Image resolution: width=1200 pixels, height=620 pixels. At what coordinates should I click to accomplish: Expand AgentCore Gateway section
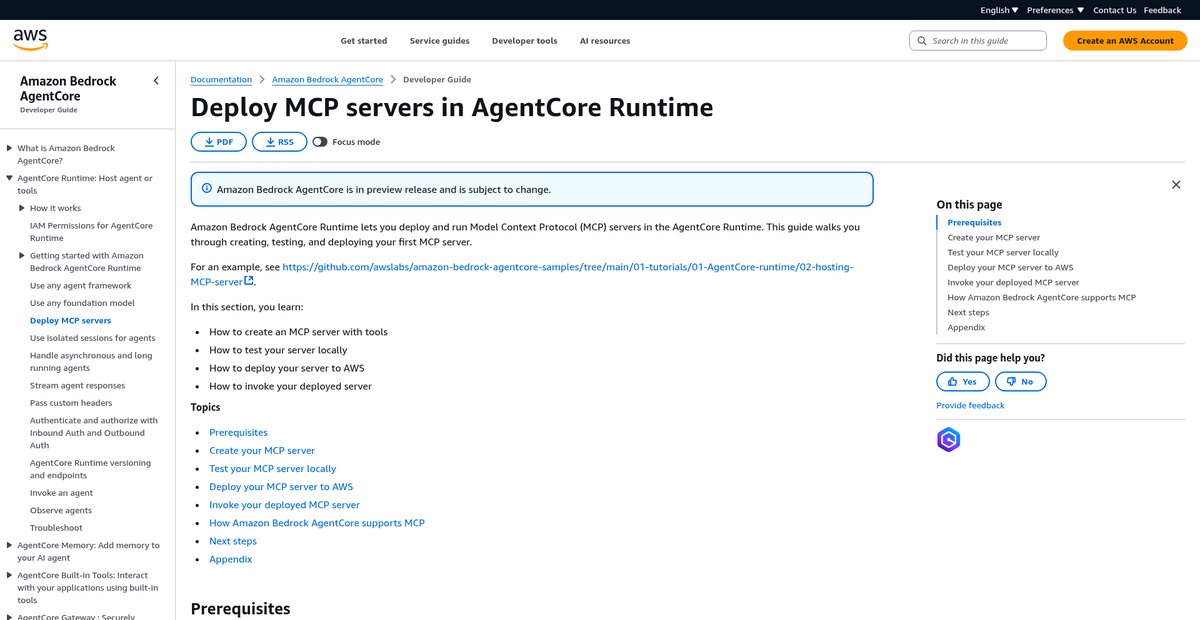click(10, 616)
